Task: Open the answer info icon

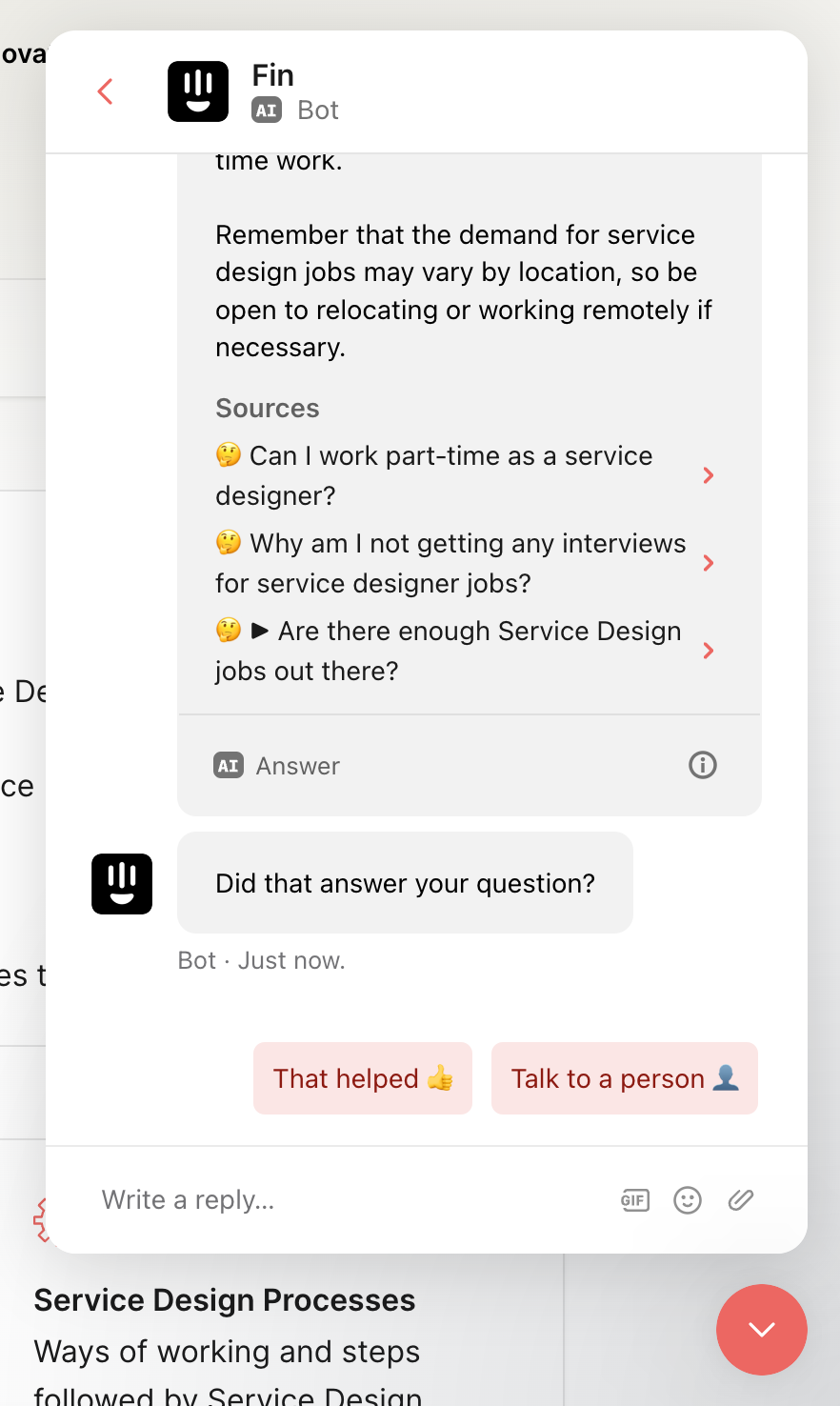Action: tap(703, 765)
